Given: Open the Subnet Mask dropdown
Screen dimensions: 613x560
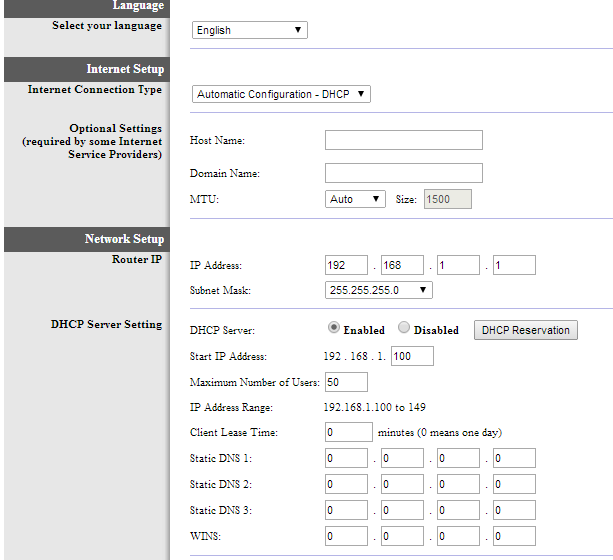Looking at the screenshot, I should click(378, 290).
